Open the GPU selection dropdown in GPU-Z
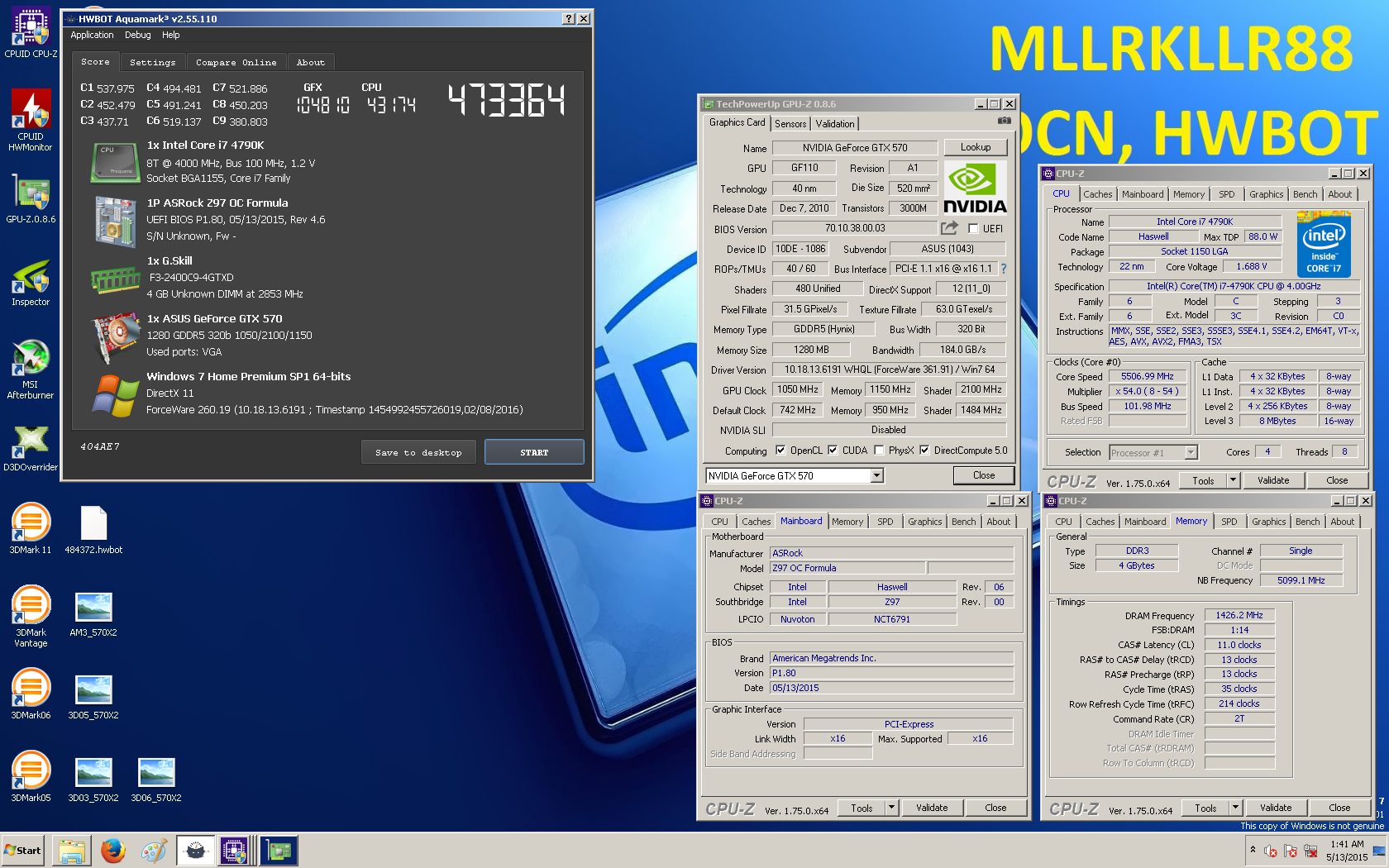1389x868 pixels. [876, 475]
